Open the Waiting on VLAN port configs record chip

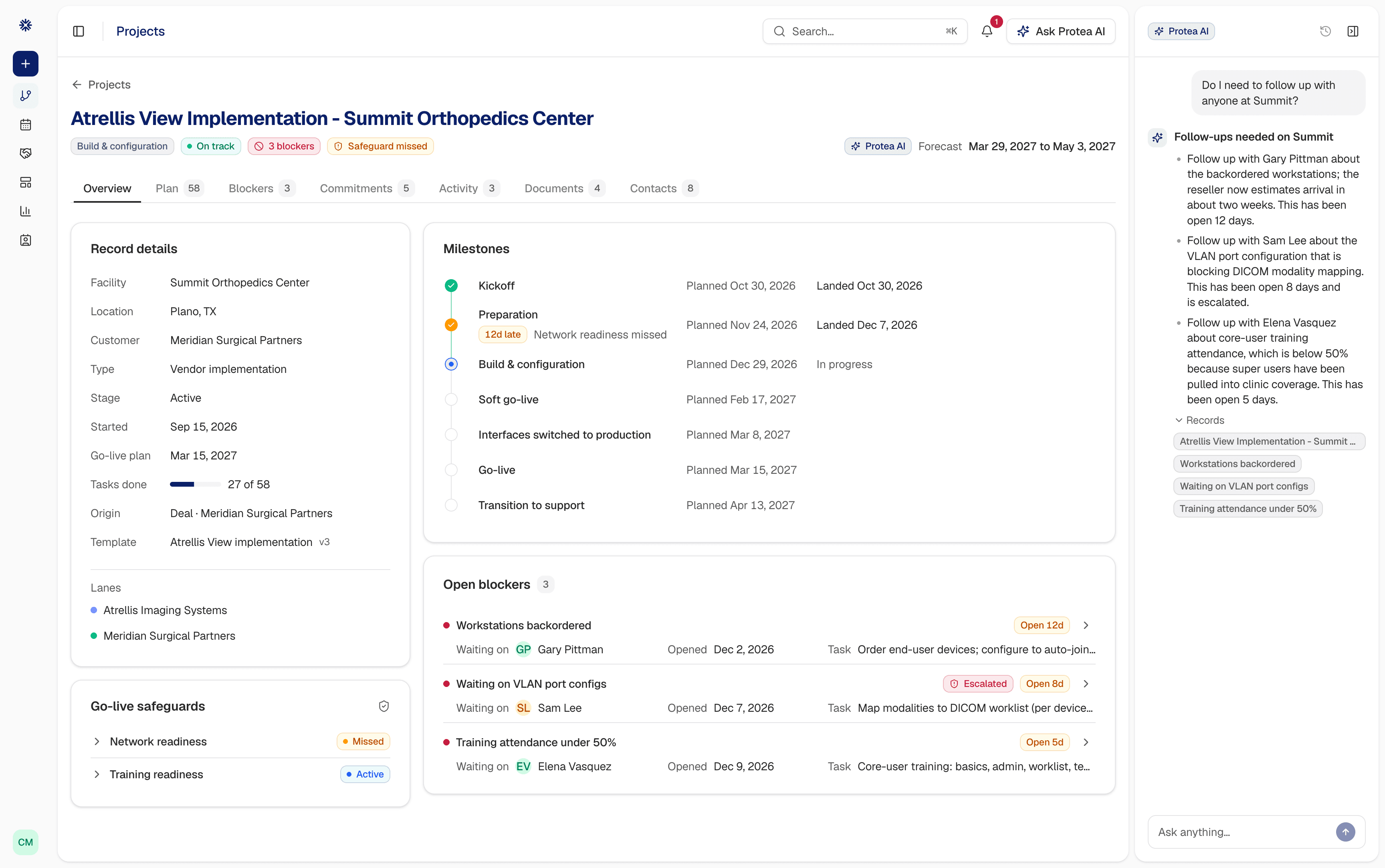click(x=1244, y=486)
